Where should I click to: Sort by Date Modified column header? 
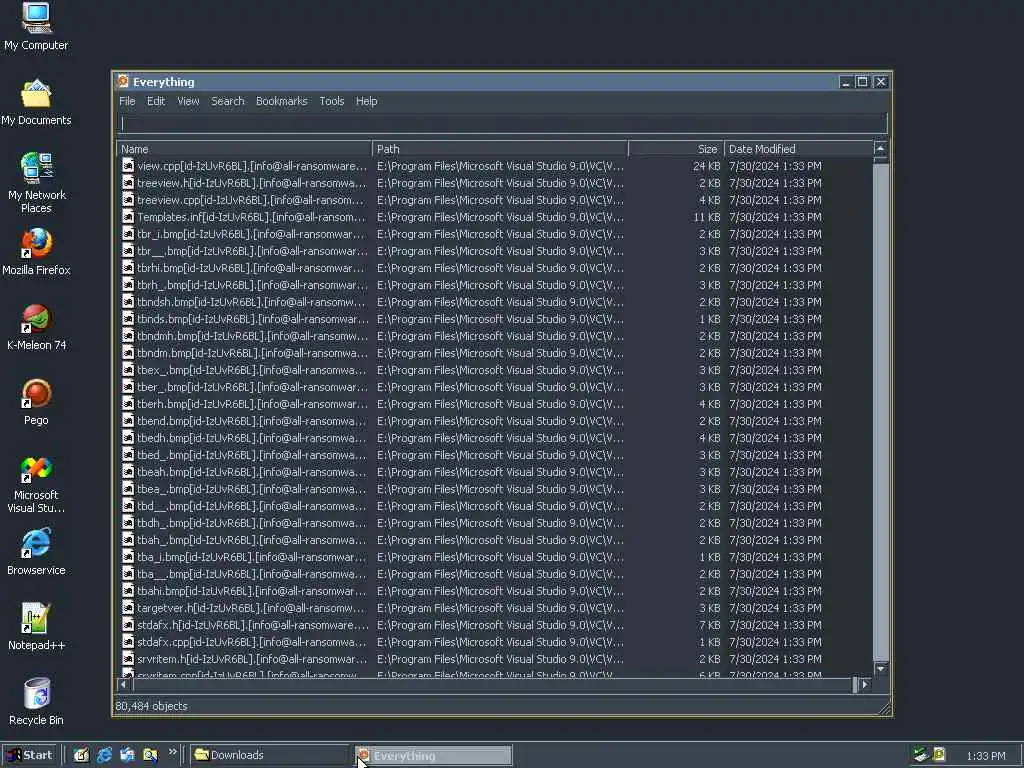pyautogui.click(x=799, y=149)
